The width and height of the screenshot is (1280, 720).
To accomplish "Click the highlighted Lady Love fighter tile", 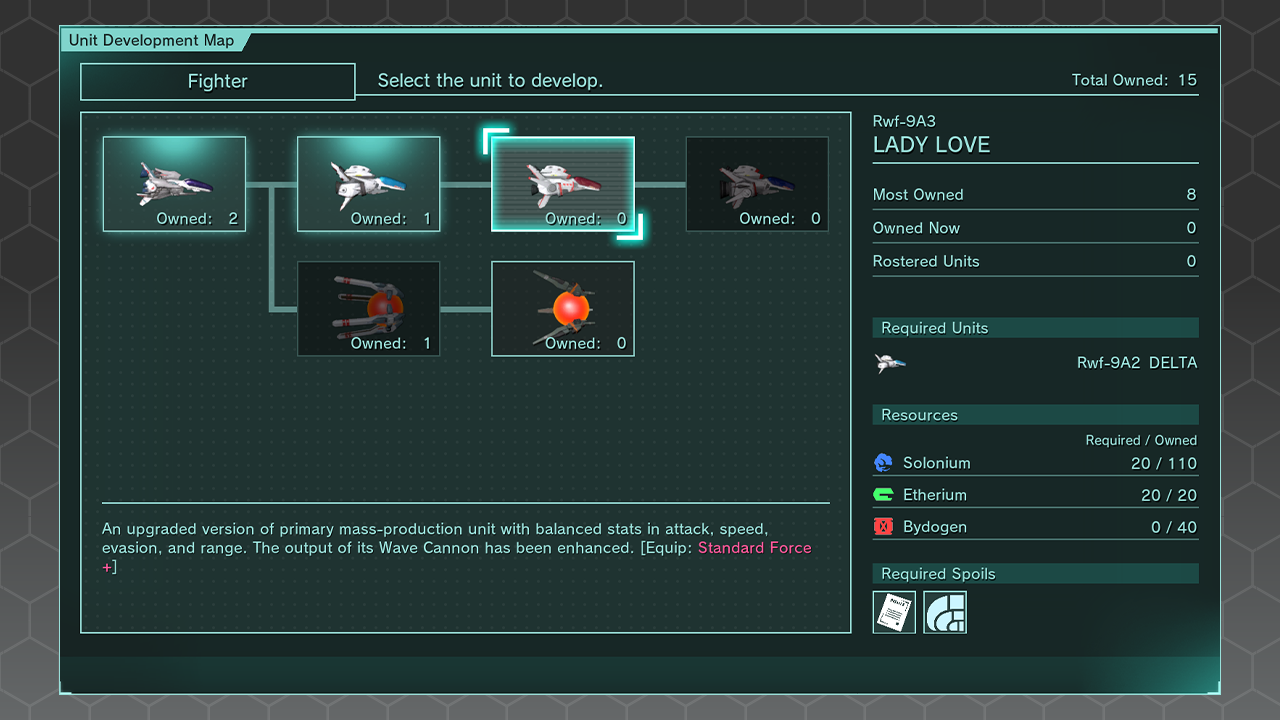I will (562, 184).
